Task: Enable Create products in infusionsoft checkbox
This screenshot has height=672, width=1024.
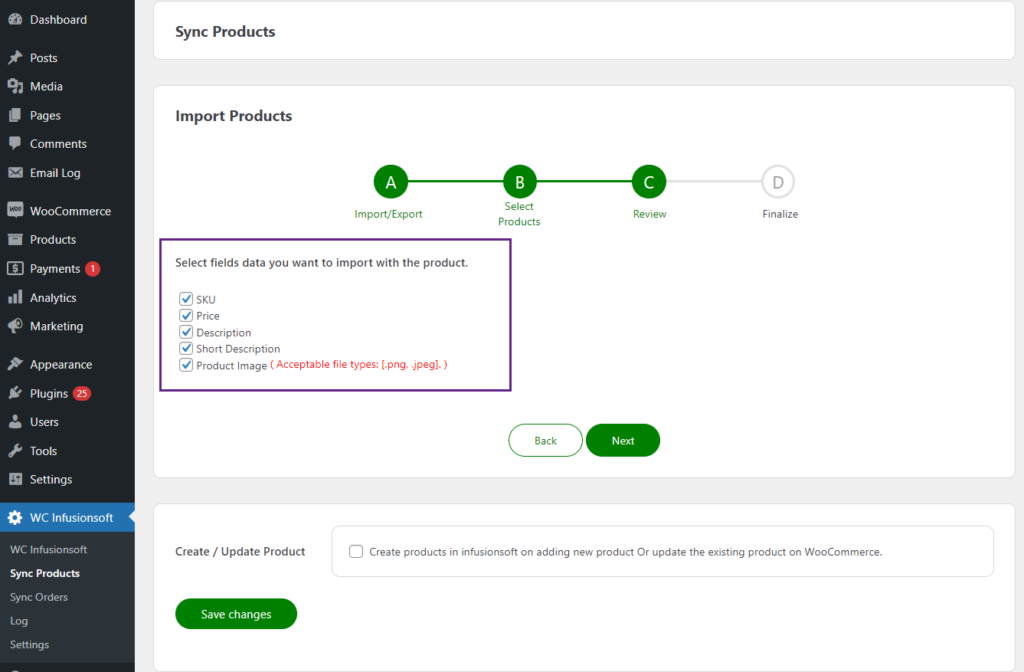Action: tap(356, 551)
